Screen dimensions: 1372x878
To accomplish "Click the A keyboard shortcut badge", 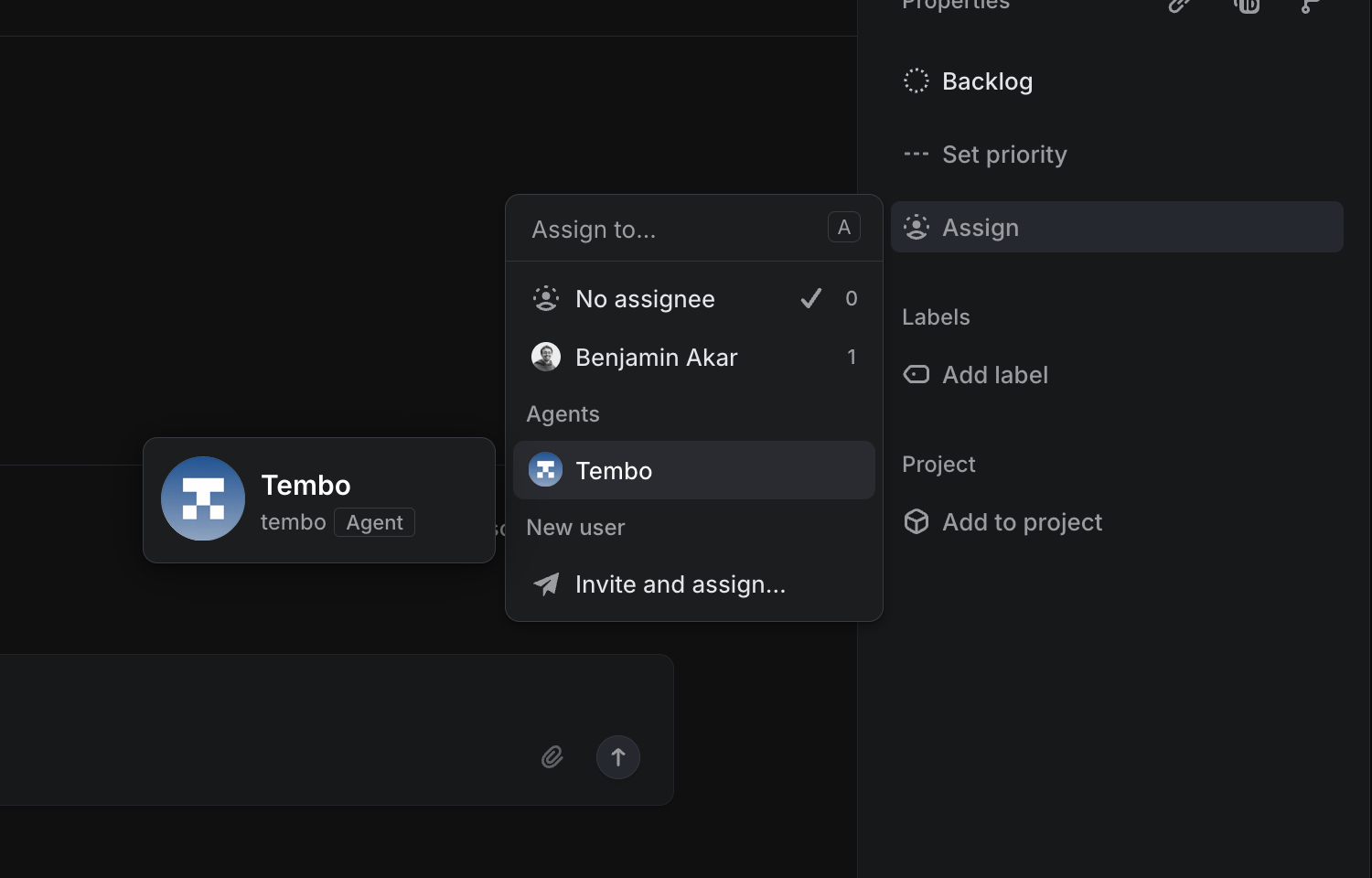I will point(844,227).
